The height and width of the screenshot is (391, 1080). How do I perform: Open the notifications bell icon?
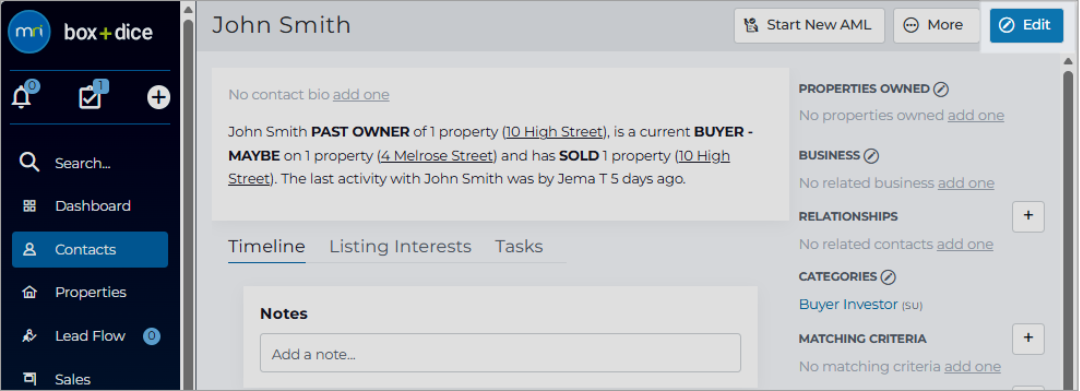21,98
